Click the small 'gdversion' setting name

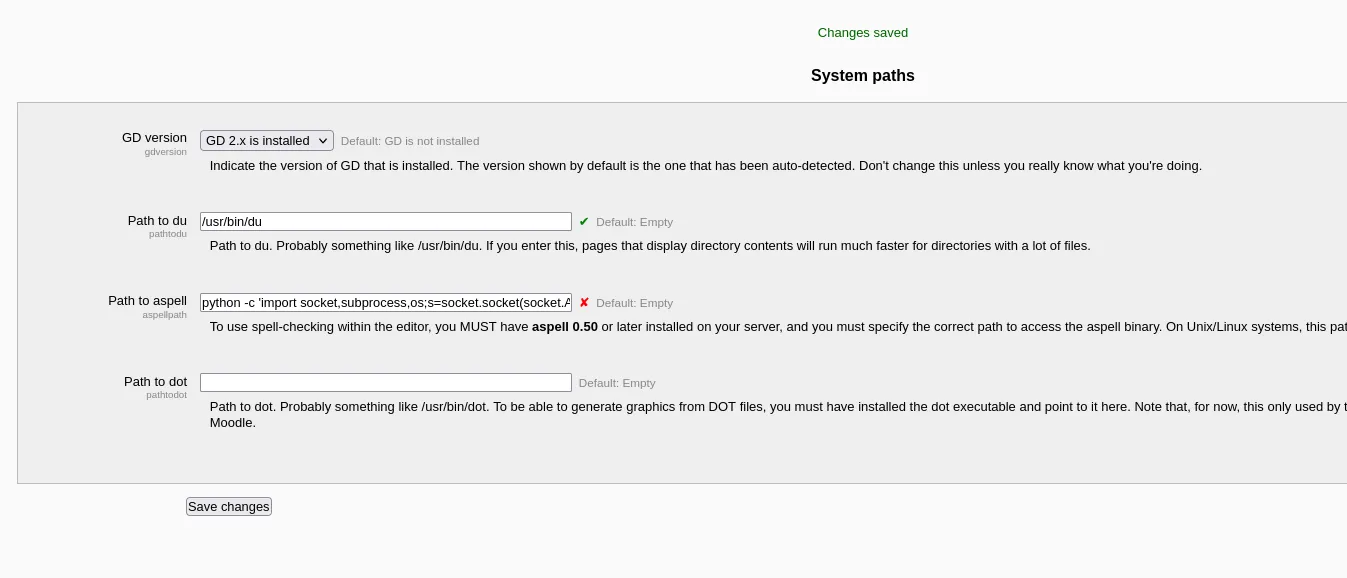point(165,152)
